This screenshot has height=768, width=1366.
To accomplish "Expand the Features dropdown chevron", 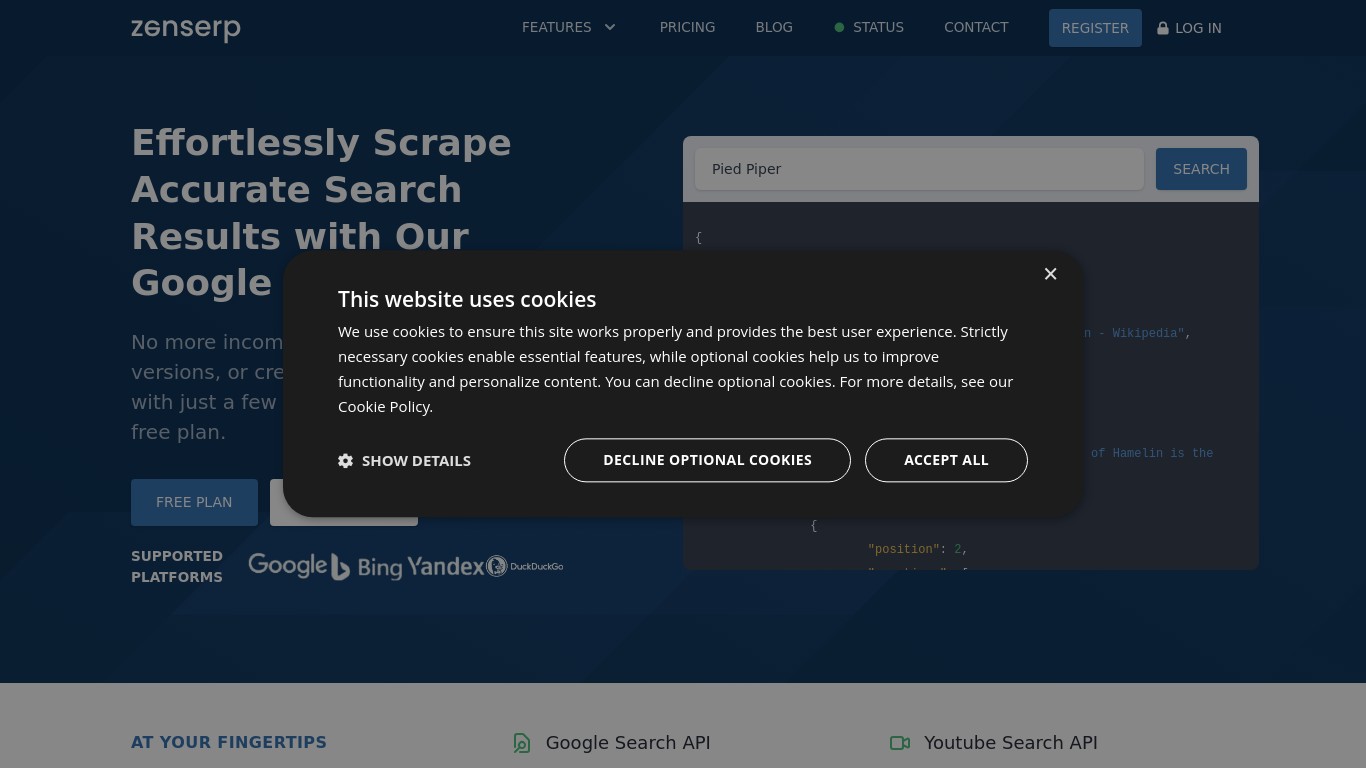I will (610, 28).
